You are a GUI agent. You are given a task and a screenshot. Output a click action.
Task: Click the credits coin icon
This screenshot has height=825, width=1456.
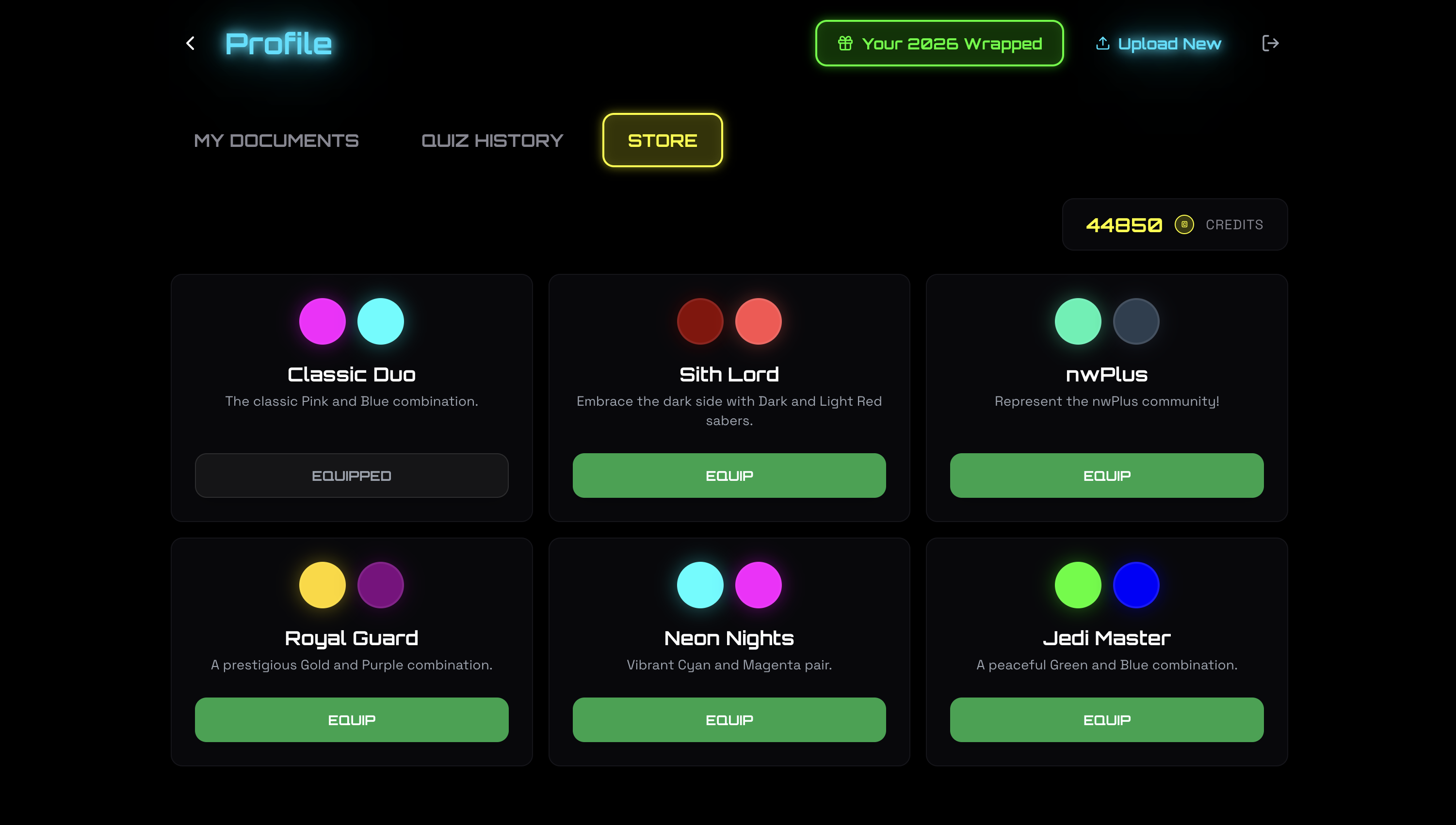coord(1184,224)
